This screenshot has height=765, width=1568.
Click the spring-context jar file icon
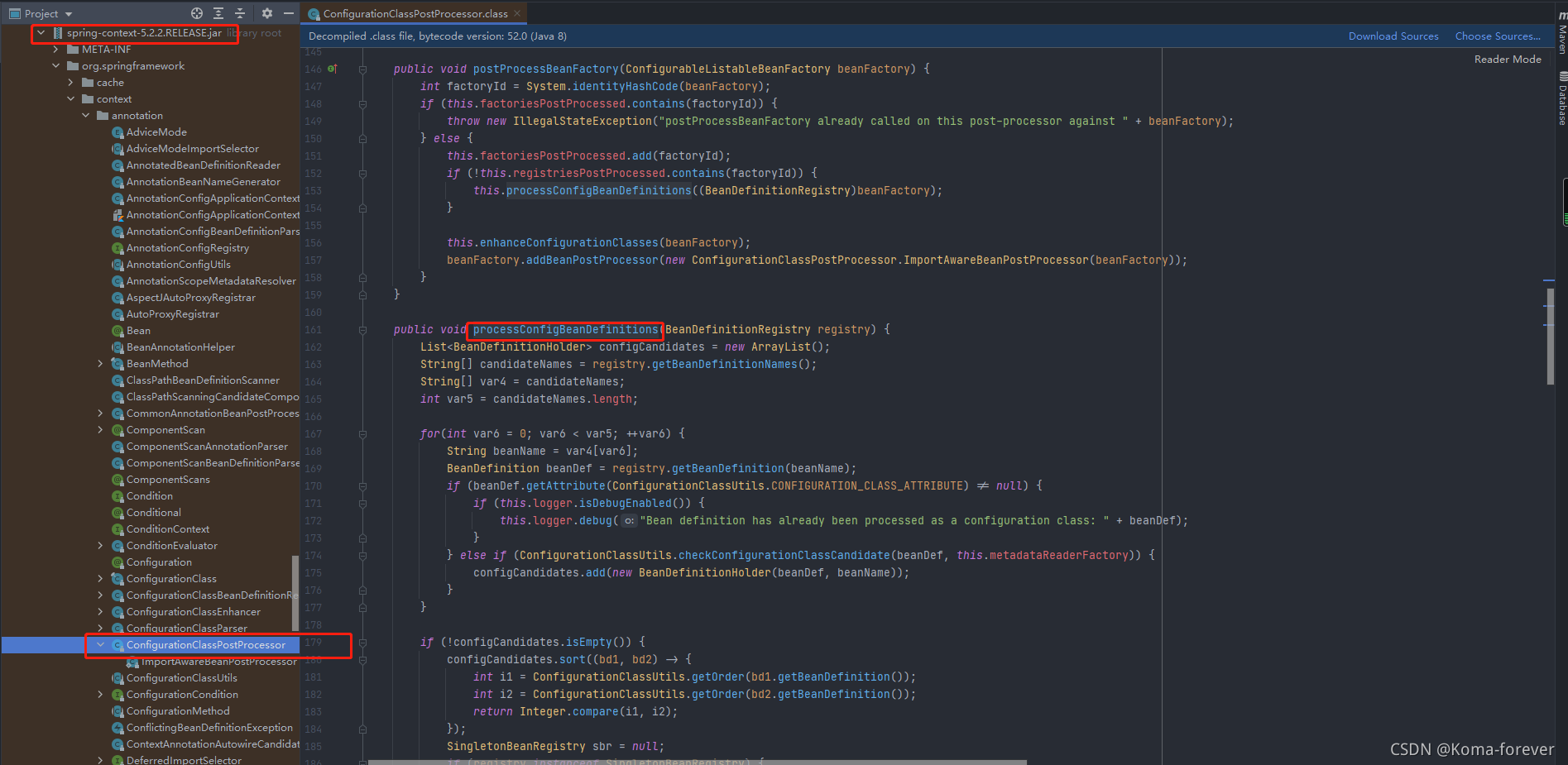coord(58,33)
